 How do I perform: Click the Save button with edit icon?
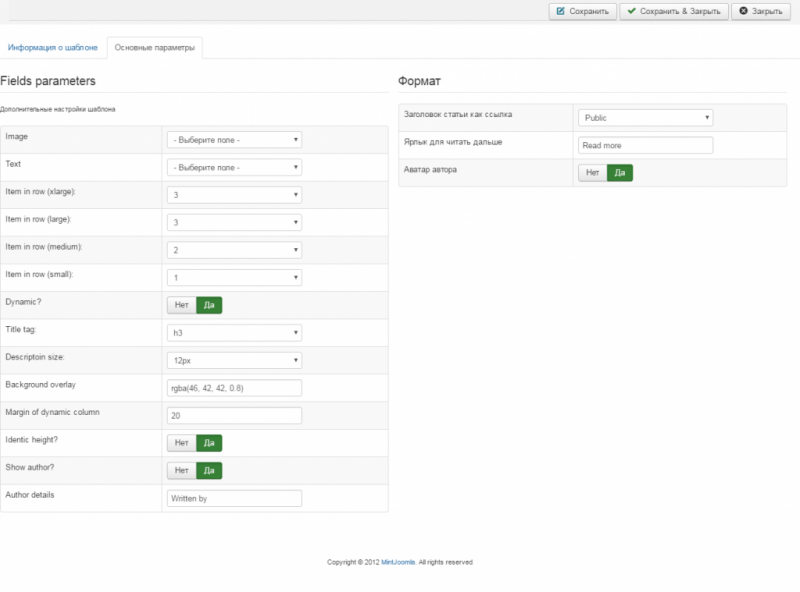tap(582, 11)
